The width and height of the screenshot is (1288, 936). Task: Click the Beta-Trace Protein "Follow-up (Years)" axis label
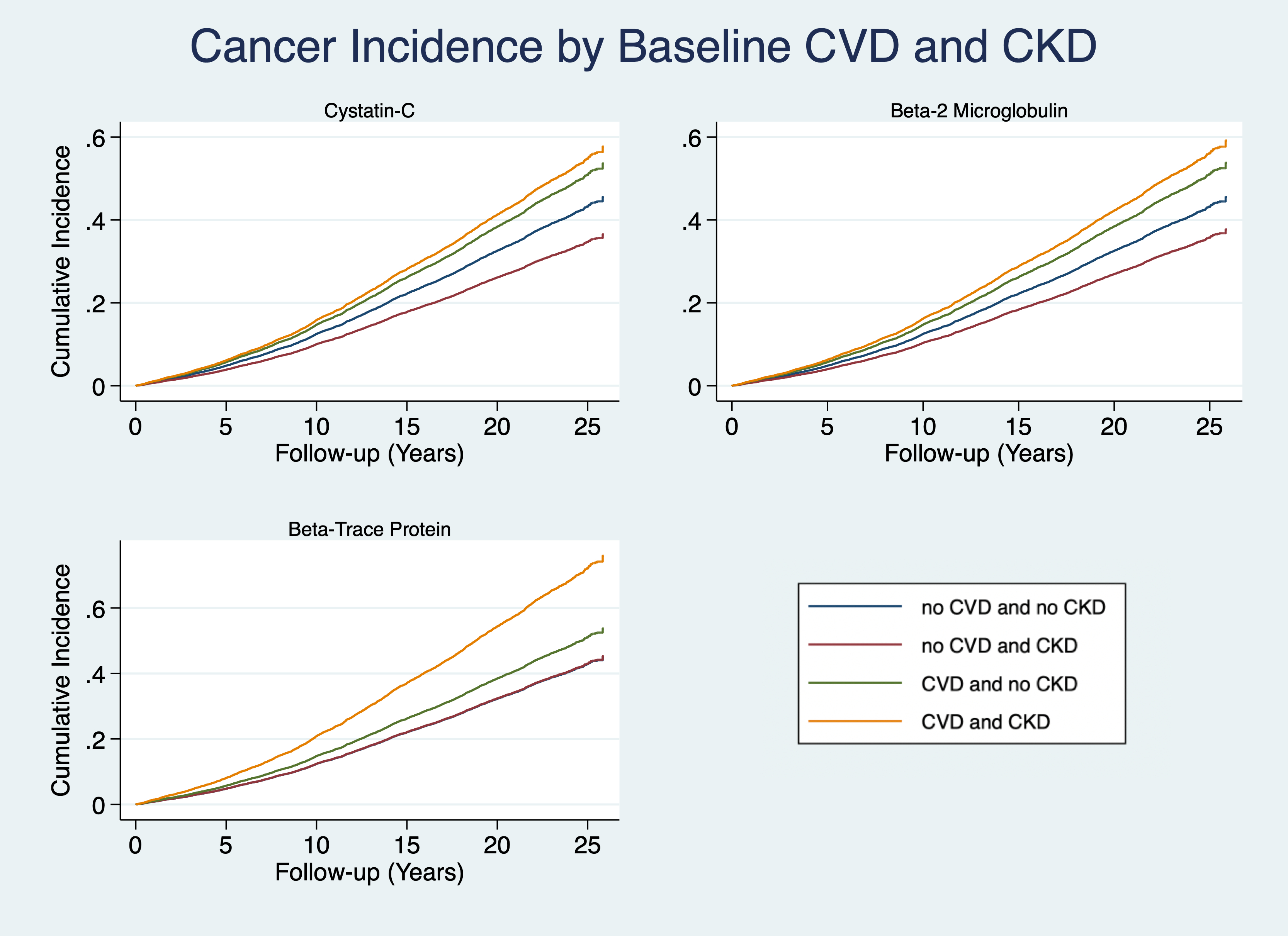[369, 872]
